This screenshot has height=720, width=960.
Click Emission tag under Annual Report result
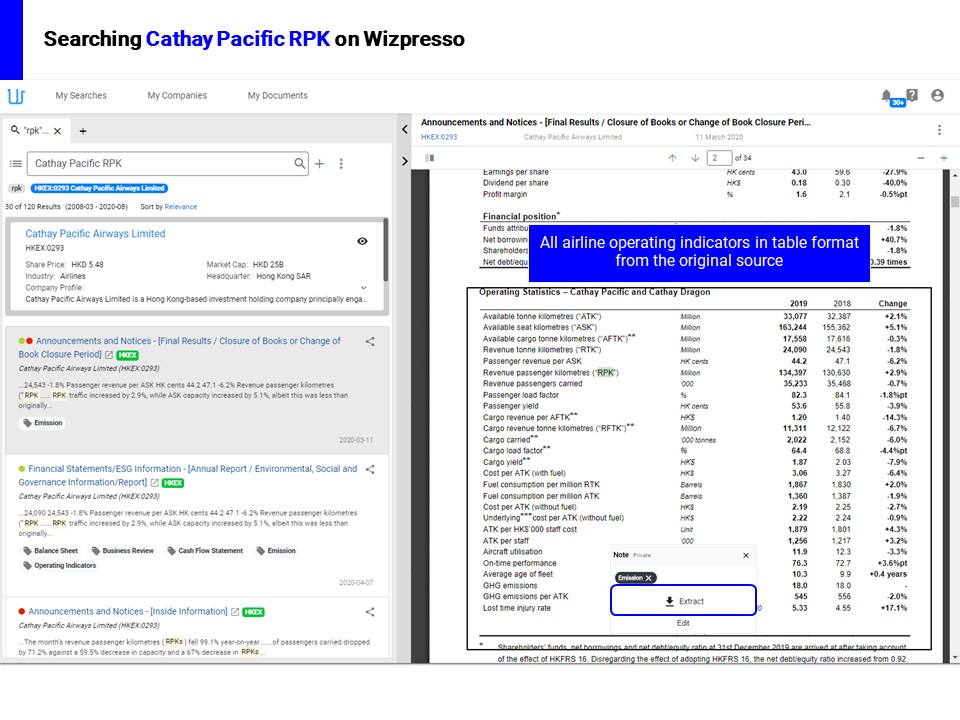pyautogui.click(x=276, y=551)
